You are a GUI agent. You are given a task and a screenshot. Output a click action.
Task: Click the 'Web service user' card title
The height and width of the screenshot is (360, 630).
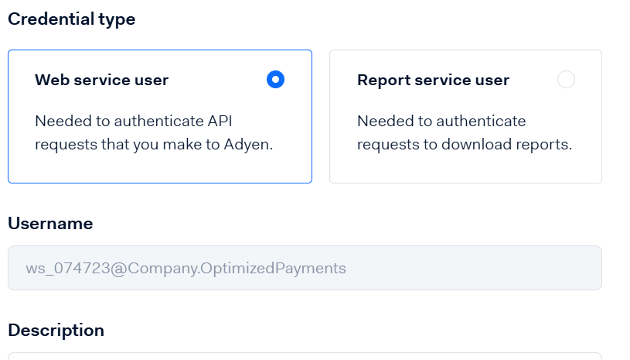pyautogui.click(x=102, y=80)
